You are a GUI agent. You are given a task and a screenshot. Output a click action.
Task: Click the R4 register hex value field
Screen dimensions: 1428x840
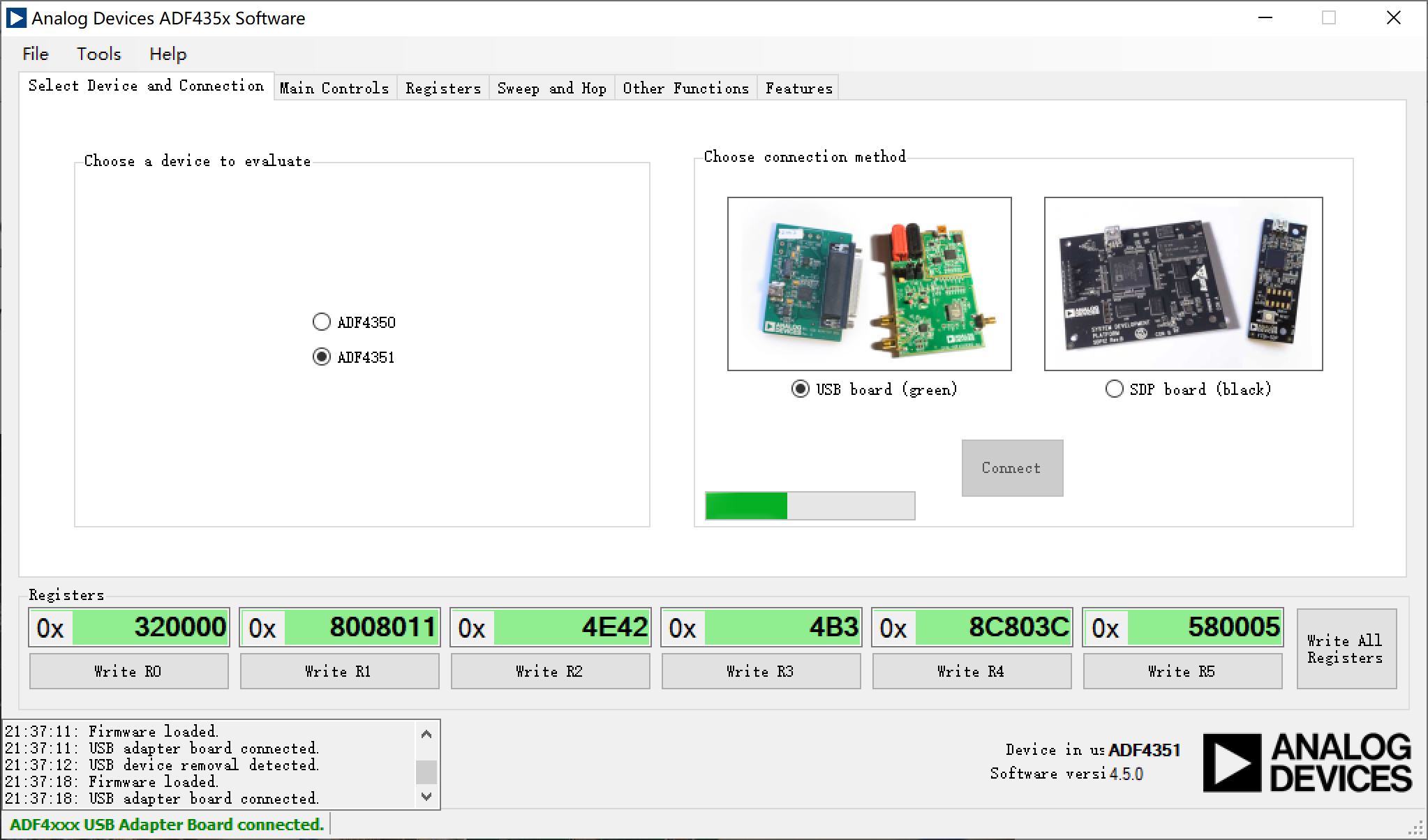click(992, 627)
